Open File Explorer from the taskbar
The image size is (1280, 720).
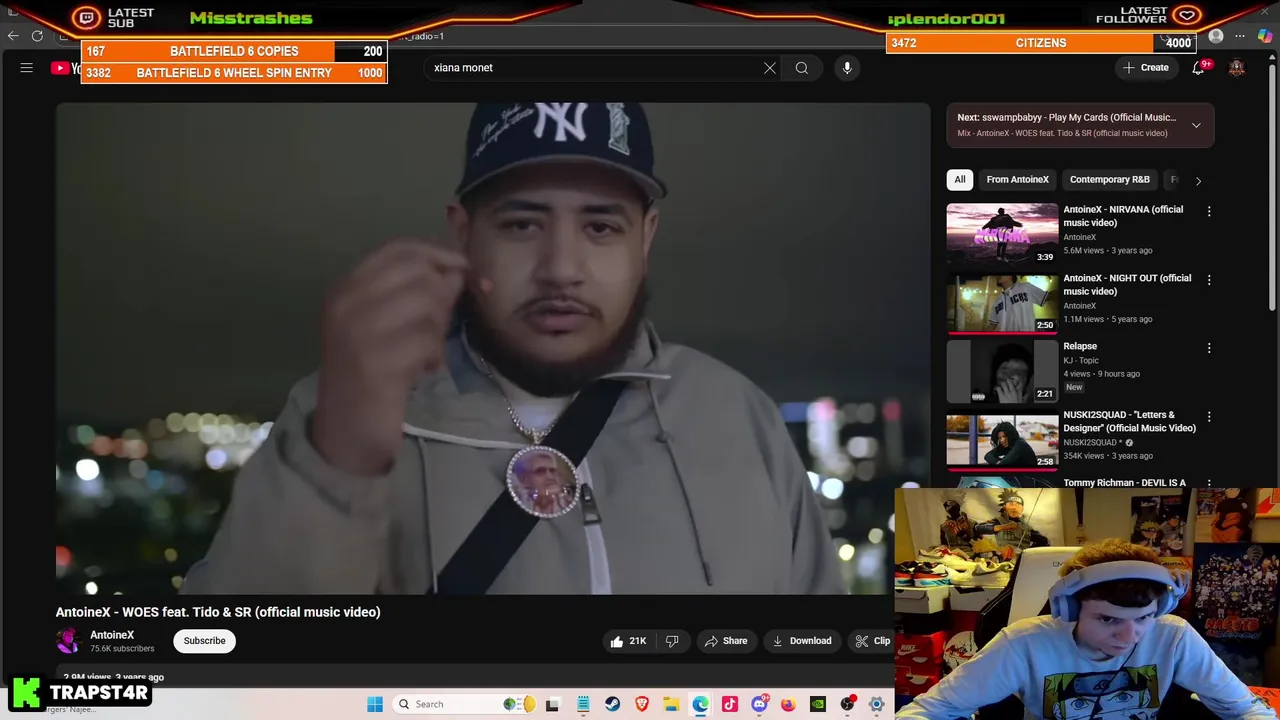click(x=671, y=704)
